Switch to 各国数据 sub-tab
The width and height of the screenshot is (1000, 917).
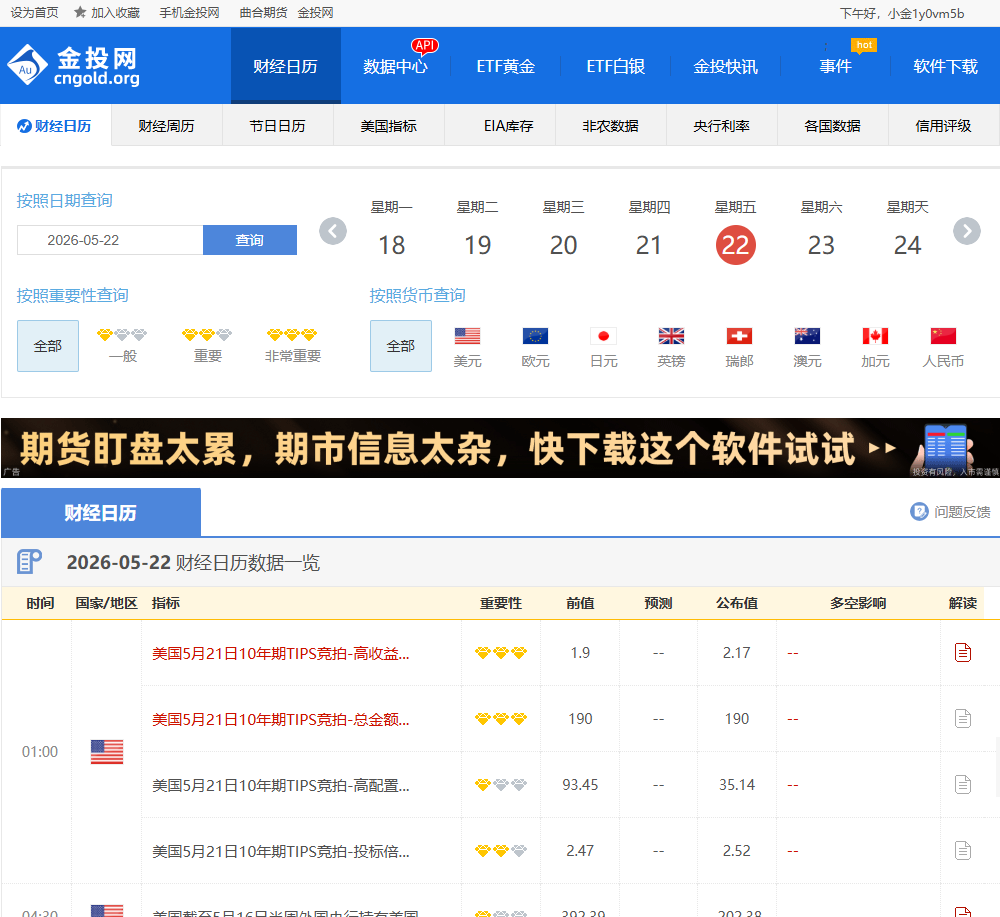[x=832, y=126]
